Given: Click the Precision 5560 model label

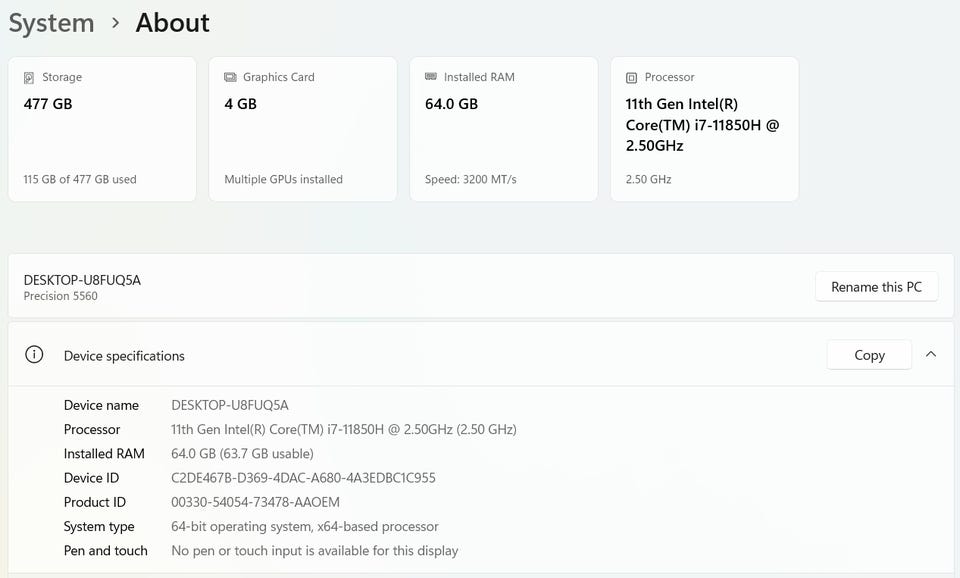Looking at the screenshot, I should (61, 296).
